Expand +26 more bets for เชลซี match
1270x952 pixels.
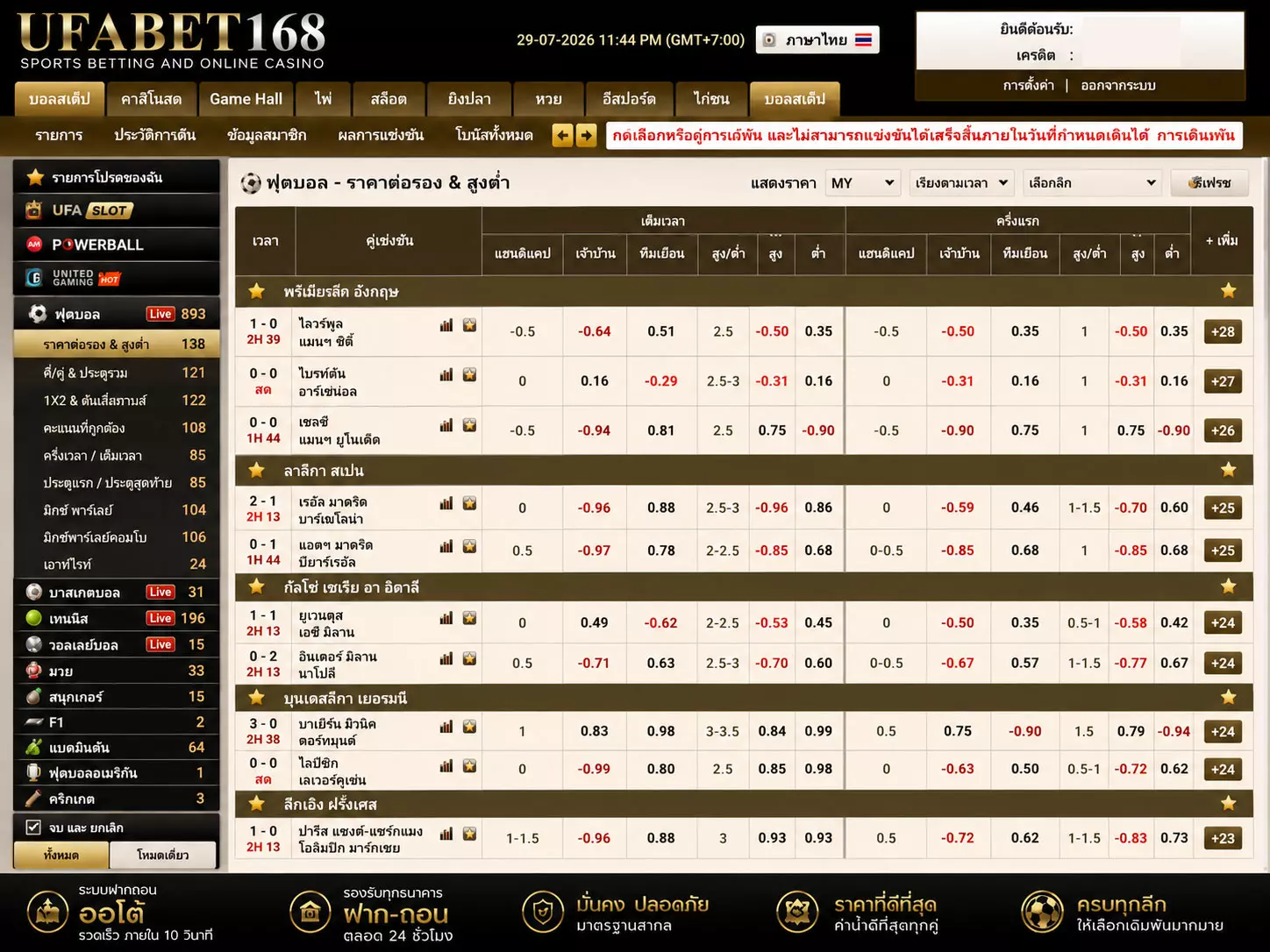tap(1223, 430)
